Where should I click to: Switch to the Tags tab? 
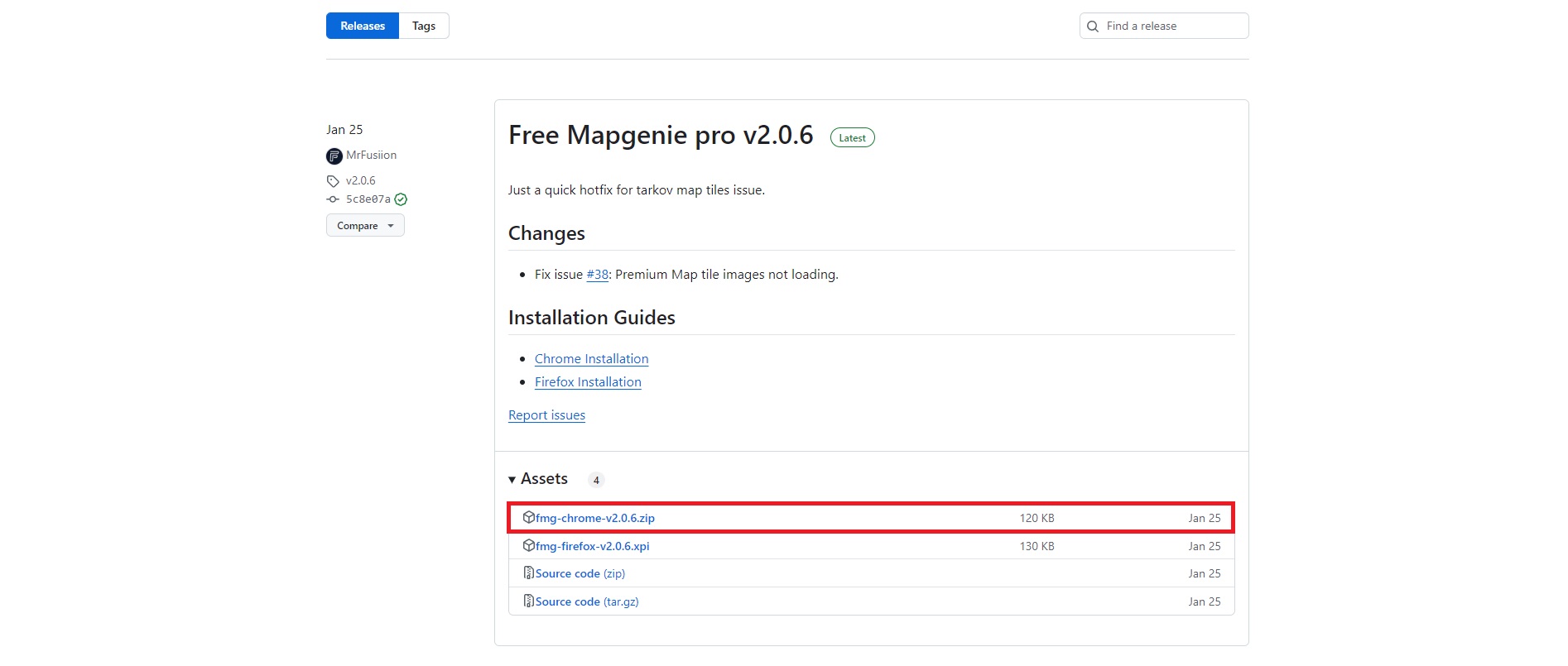click(x=424, y=26)
